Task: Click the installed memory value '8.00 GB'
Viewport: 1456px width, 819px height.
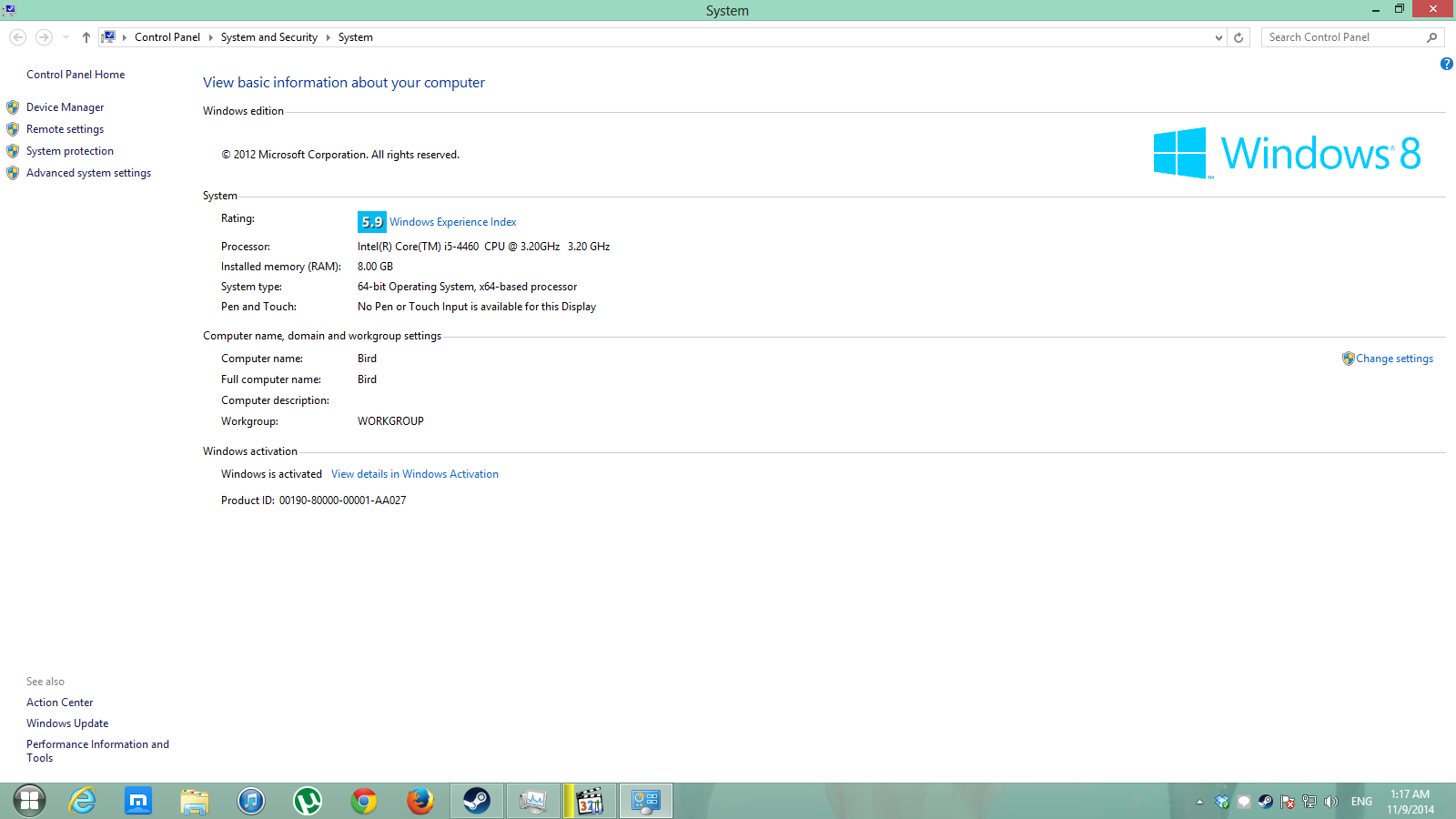Action: [x=375, y=267]
